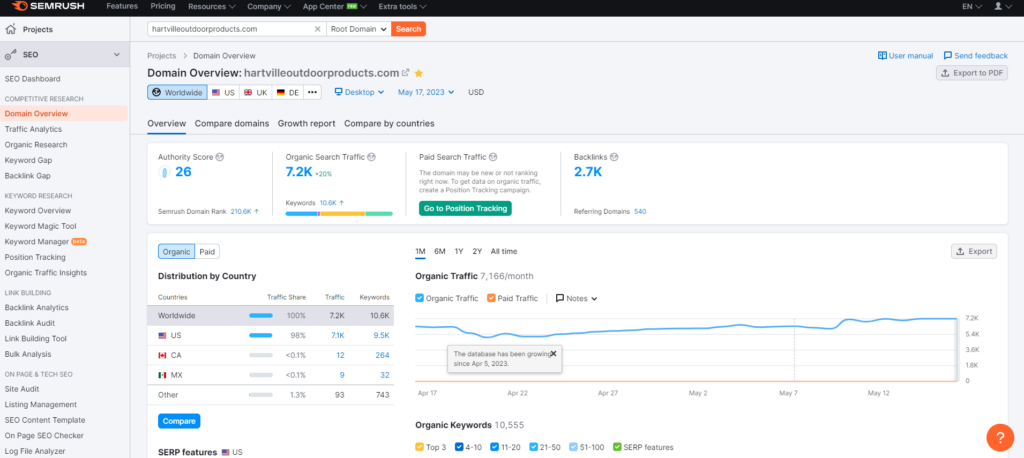Click the User manual book icon
The image size is (1024, 458).
click(882, 56)
